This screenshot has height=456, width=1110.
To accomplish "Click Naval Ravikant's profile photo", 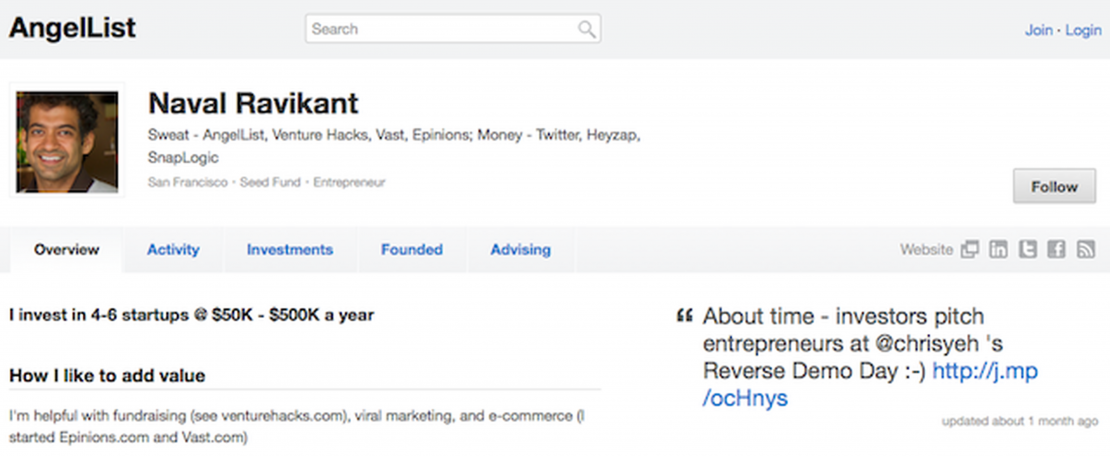I will (x=67, y=141).
